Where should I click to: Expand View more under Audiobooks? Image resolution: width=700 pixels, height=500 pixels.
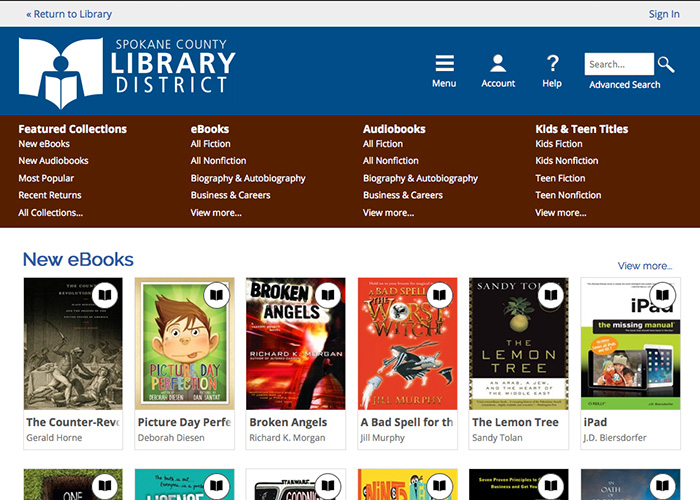(x=388, y=212)
